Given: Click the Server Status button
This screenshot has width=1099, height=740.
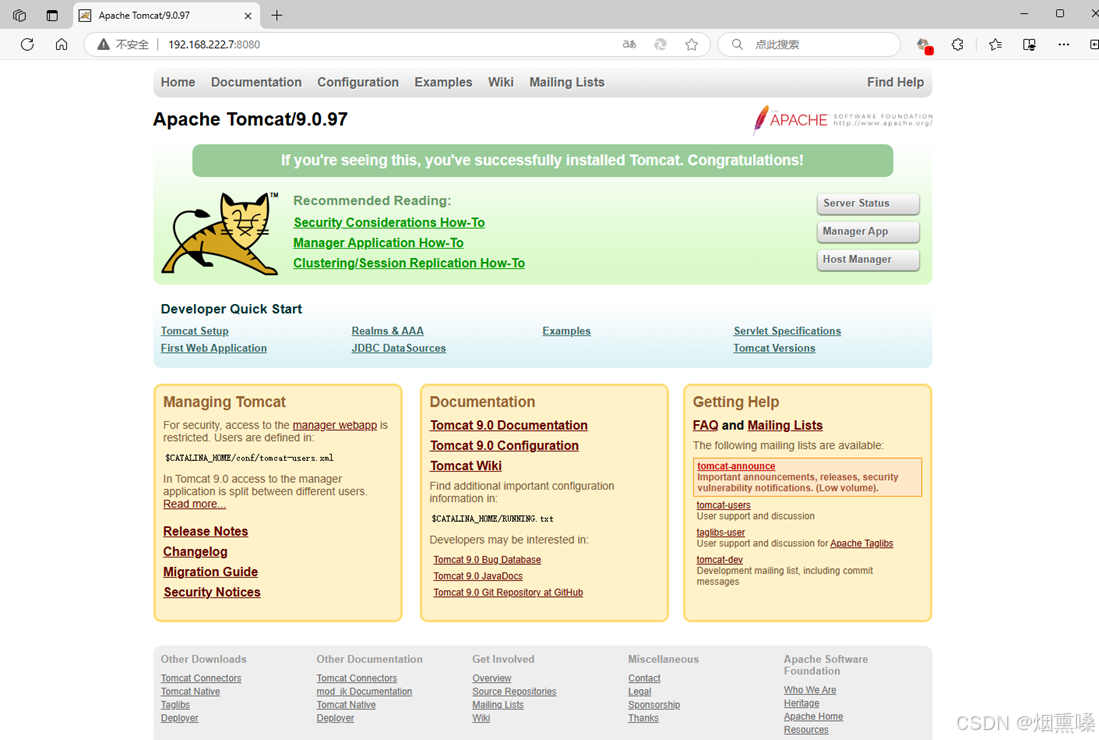Looking at the screenshot, I should 868,203.
